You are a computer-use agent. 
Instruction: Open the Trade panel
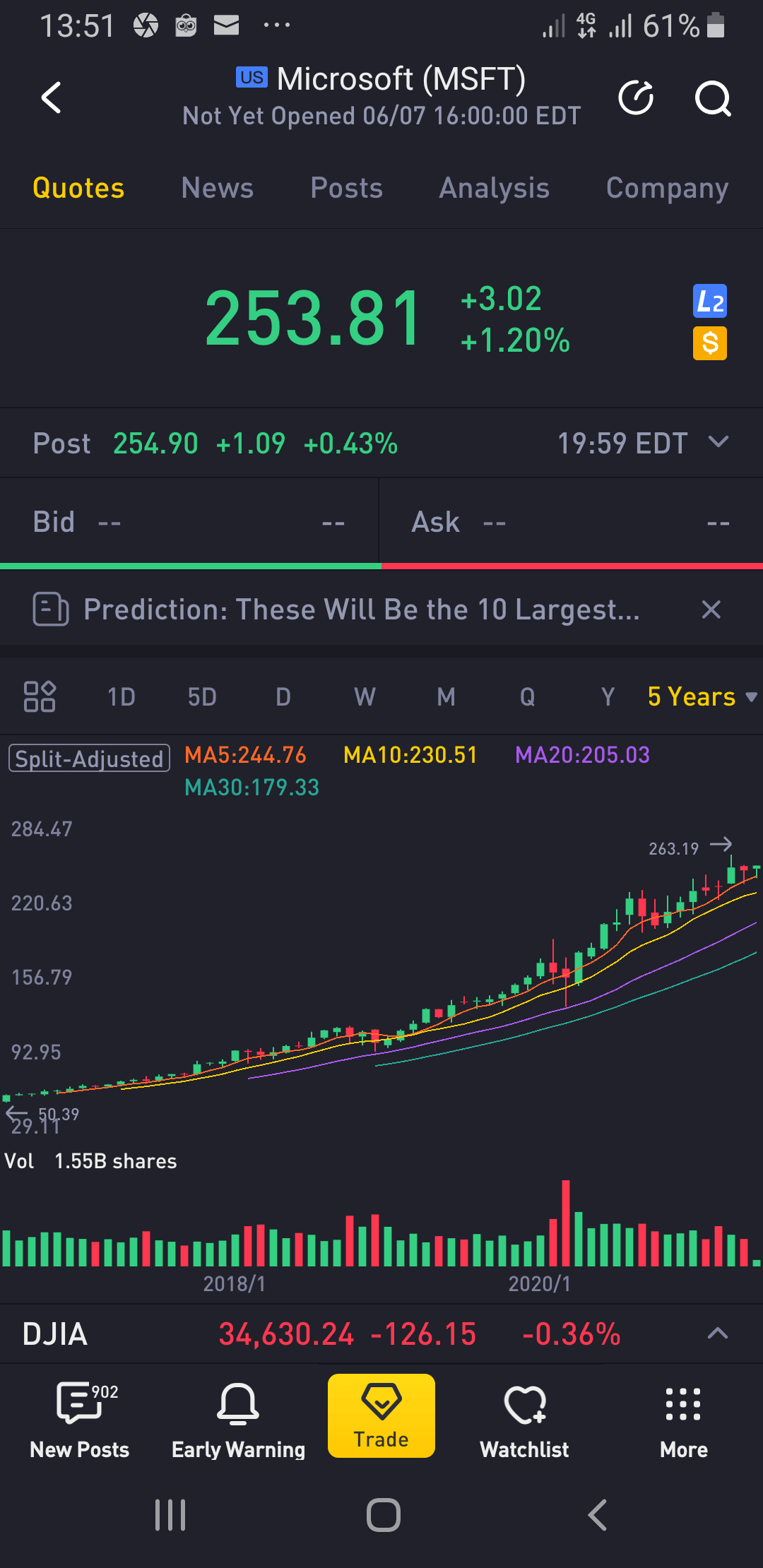click(x=381, y=1415)
